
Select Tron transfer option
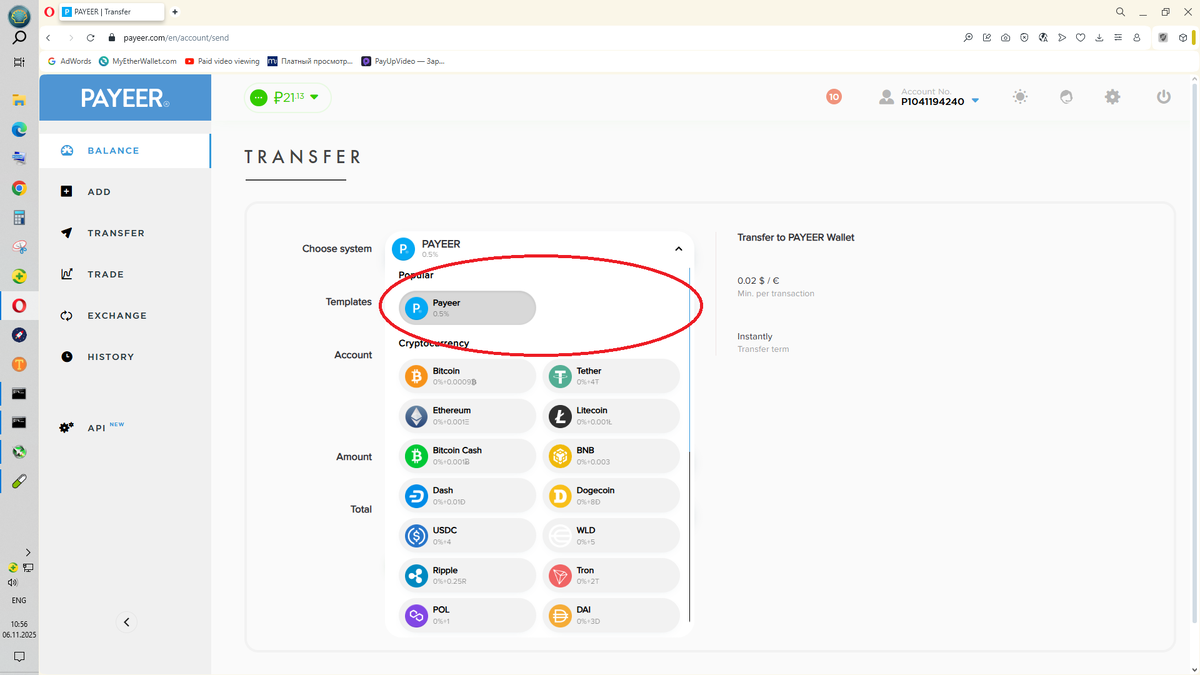click(x=611, y=576)
